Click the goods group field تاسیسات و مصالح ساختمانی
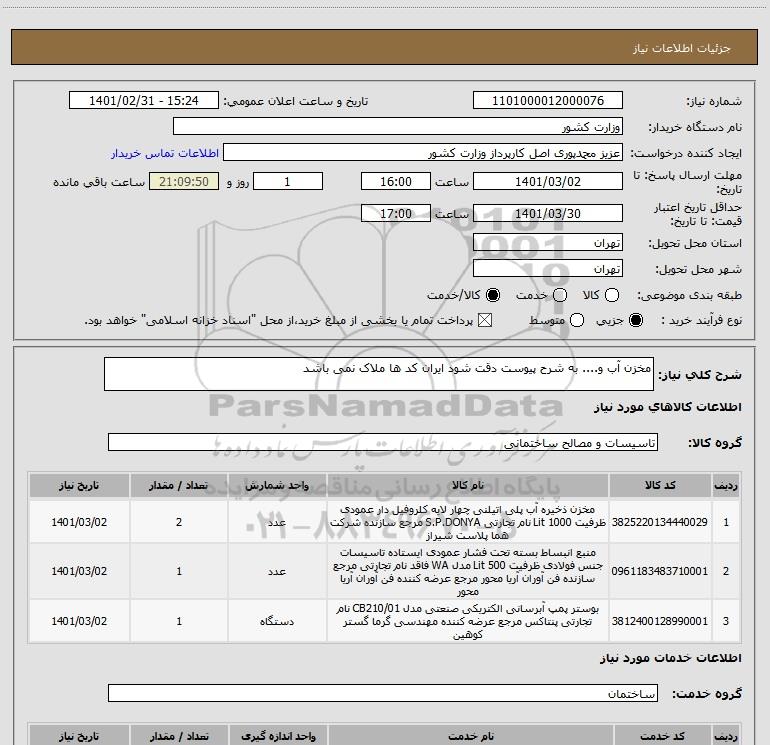This screenshot has height=745, width=770. tap(383, 442)
